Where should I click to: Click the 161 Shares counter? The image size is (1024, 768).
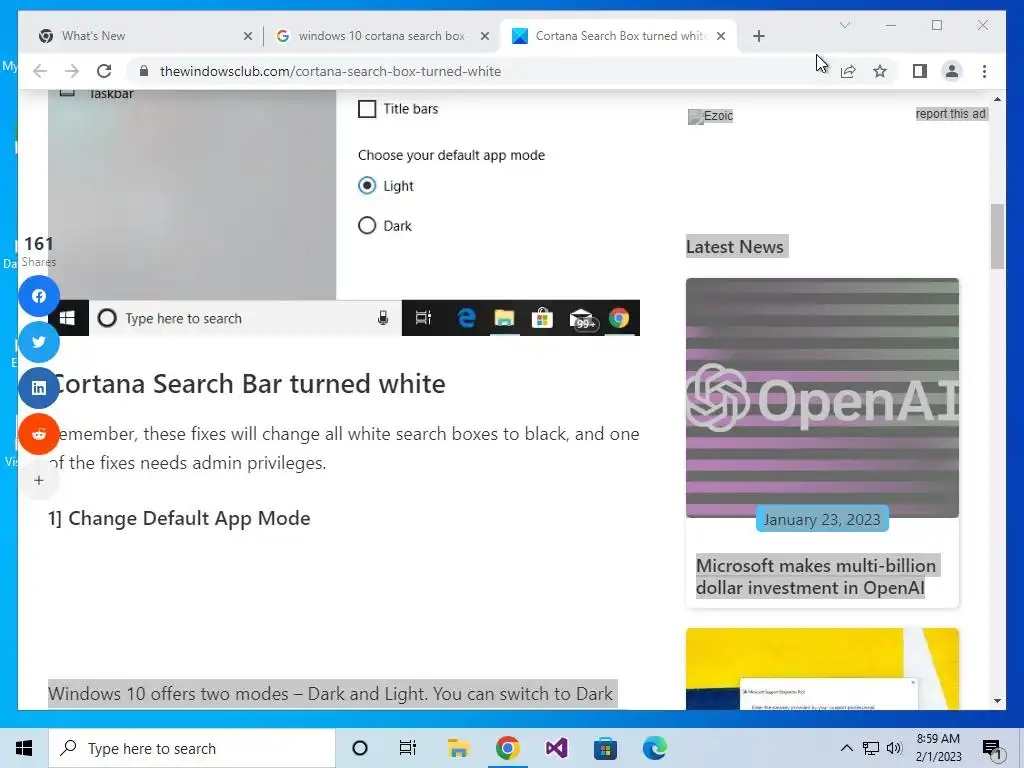[x=39, y=251]
